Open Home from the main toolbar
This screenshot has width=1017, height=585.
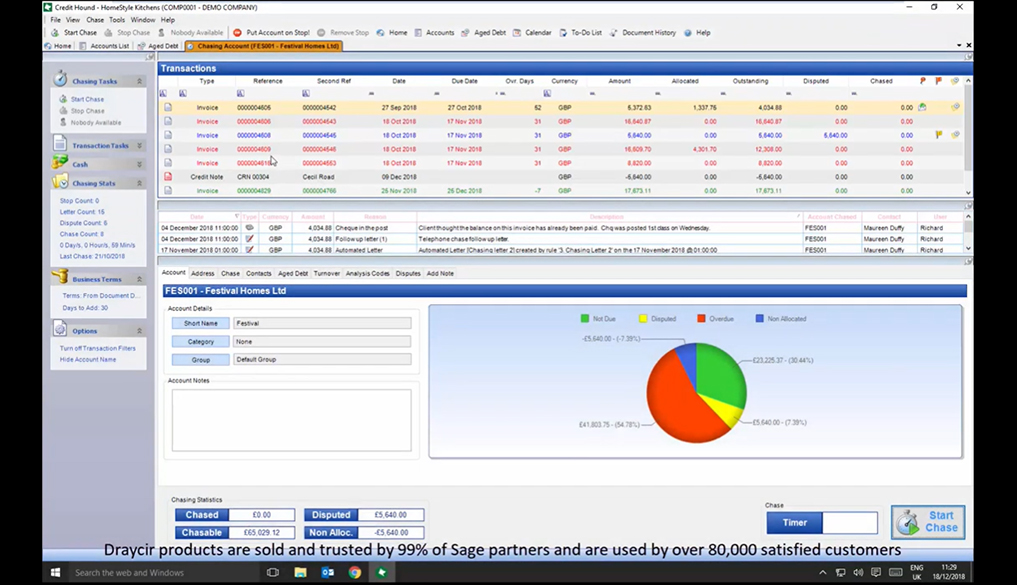(392, 32)
